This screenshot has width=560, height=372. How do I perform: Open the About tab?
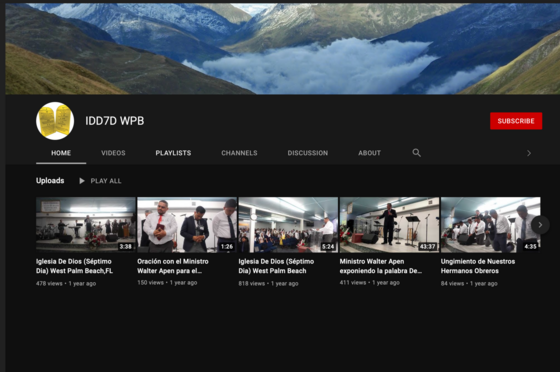tap(370, 153)
